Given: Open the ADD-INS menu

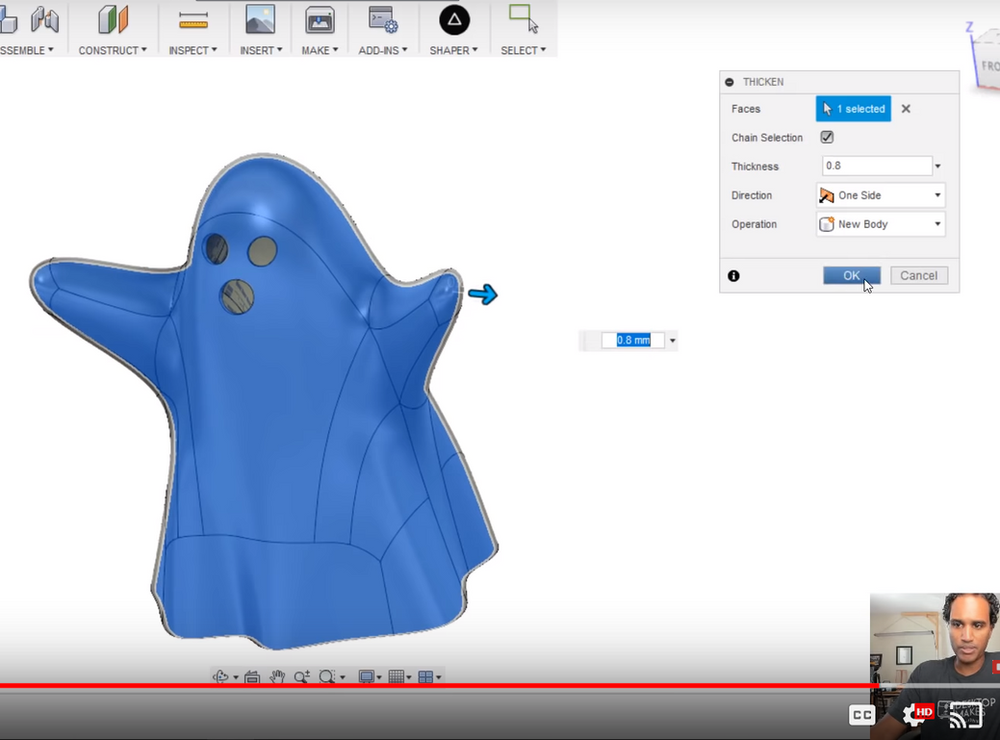Looking at the screenshot, I should pyautogui.click(x=382, y=50).
